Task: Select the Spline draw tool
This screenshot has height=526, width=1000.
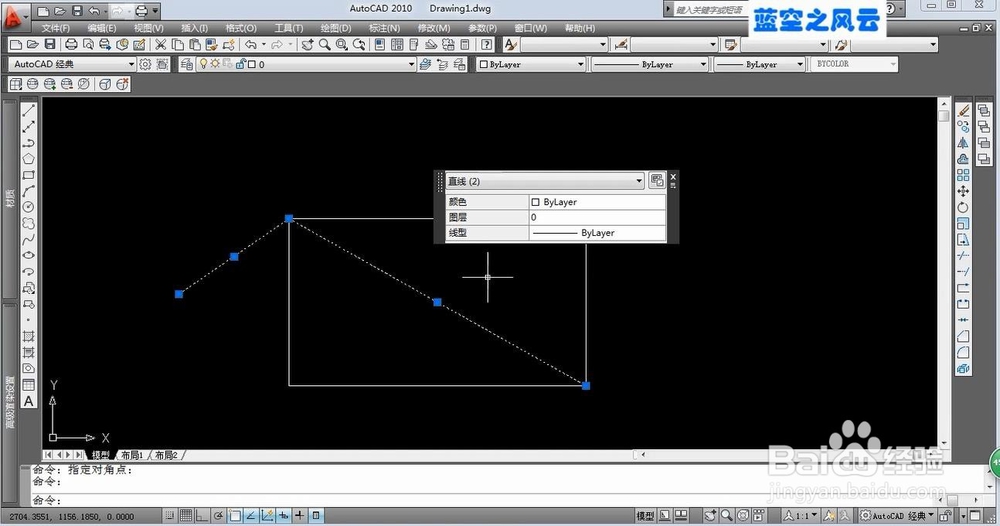Action: click(x=29, y=239)
